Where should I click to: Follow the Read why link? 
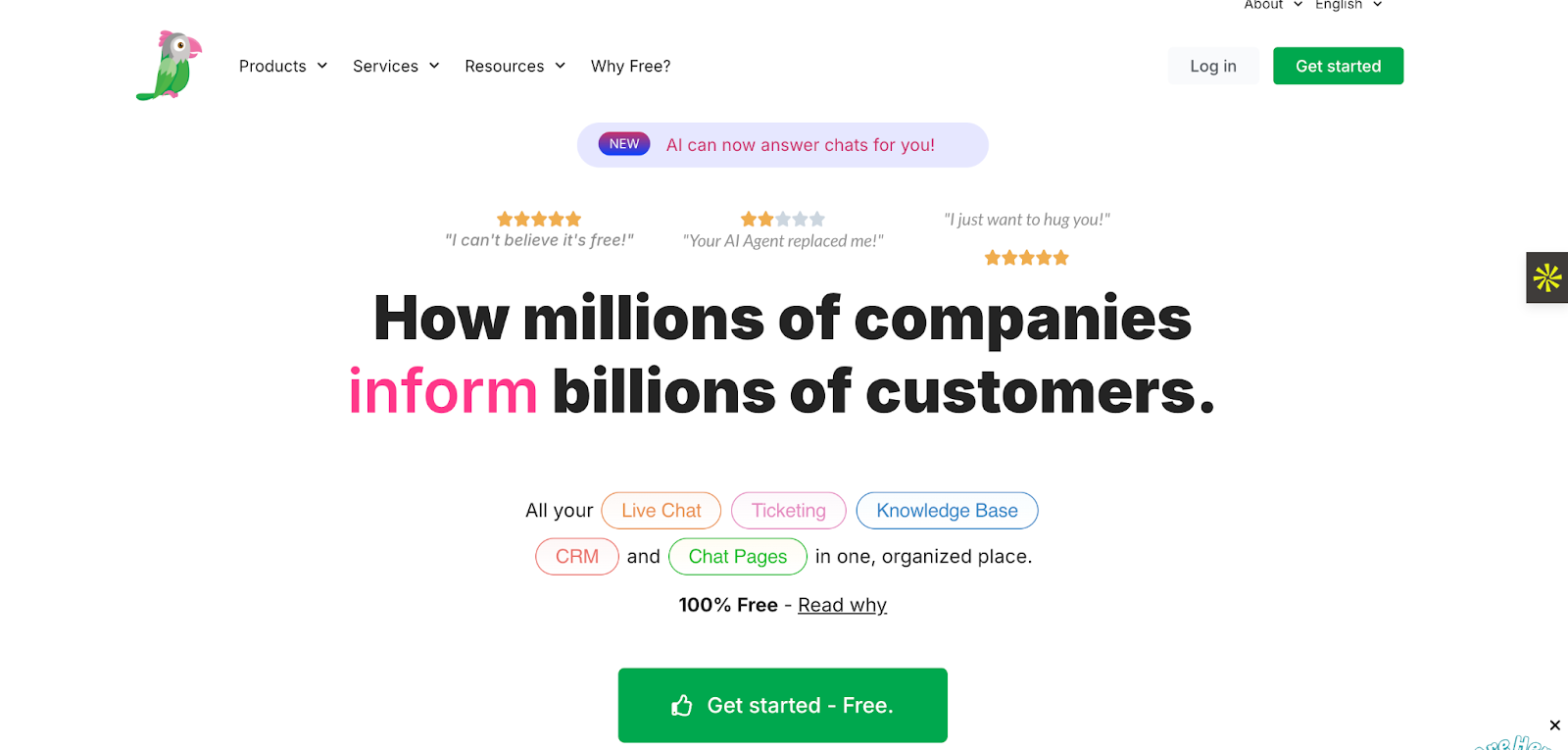coord(842,605)
